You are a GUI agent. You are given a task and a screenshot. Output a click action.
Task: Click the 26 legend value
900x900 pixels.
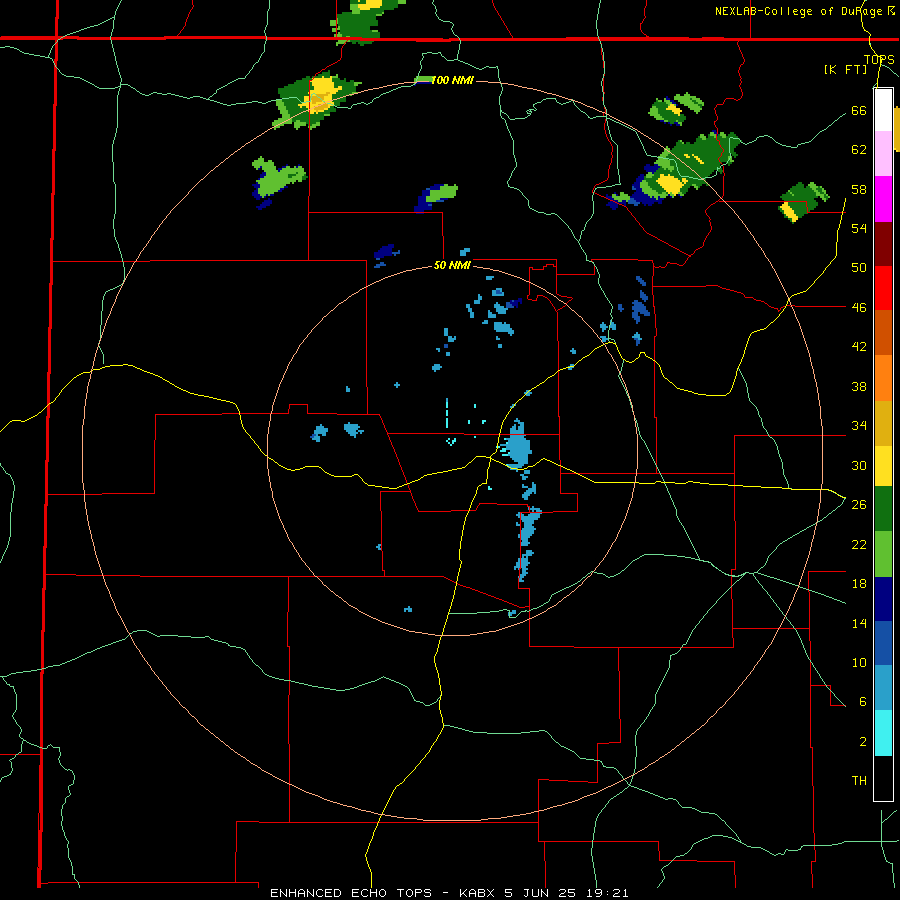tap(859, 505)
